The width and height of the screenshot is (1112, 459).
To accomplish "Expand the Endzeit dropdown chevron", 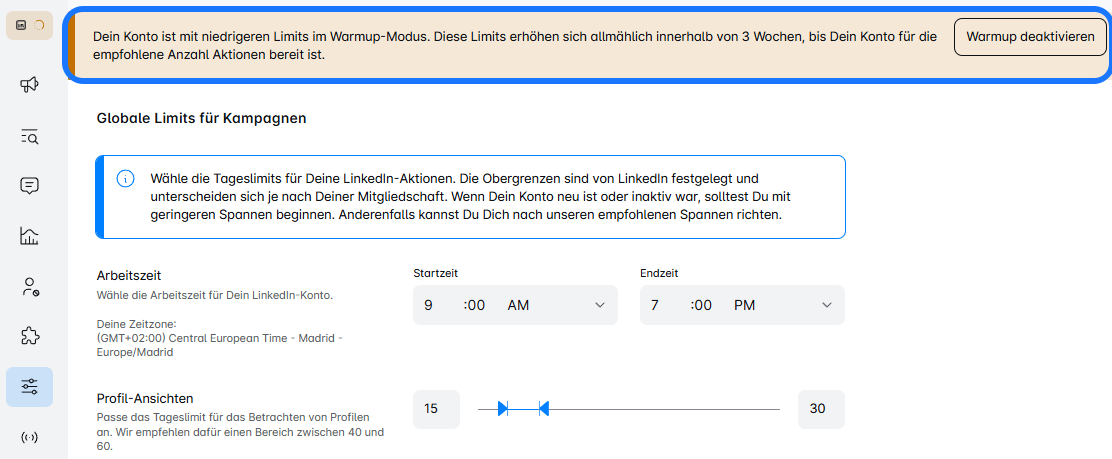I will (x=827, y=305).
